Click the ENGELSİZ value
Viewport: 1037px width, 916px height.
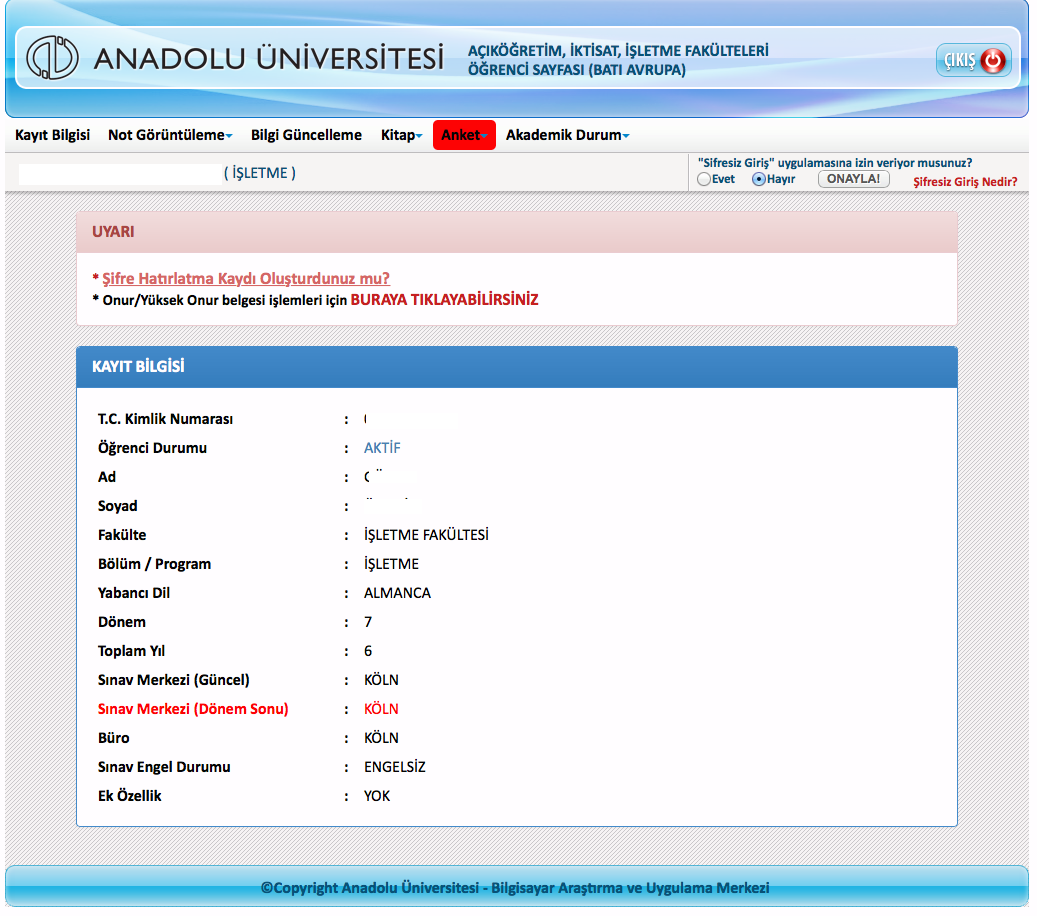pyautogui.click(x=395, y=767)
